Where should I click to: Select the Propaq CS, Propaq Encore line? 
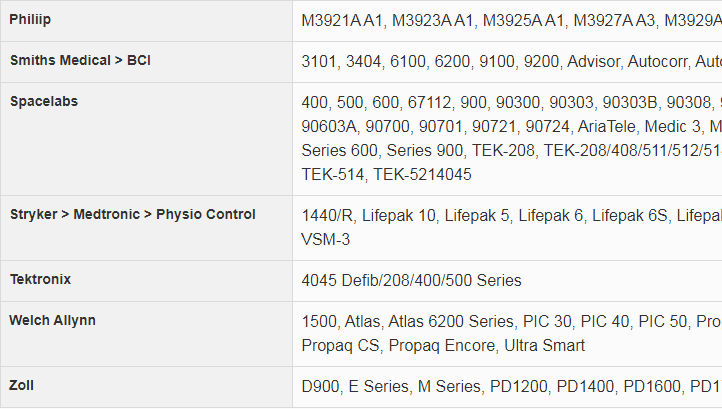click(442, 345)
